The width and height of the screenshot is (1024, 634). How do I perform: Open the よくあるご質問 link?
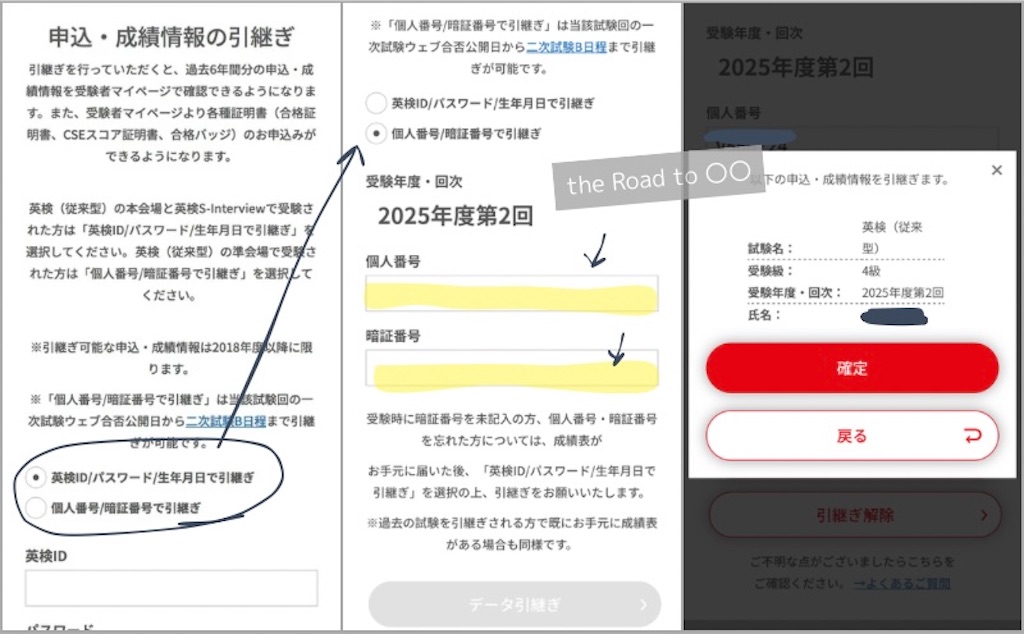tap(902, 583)
